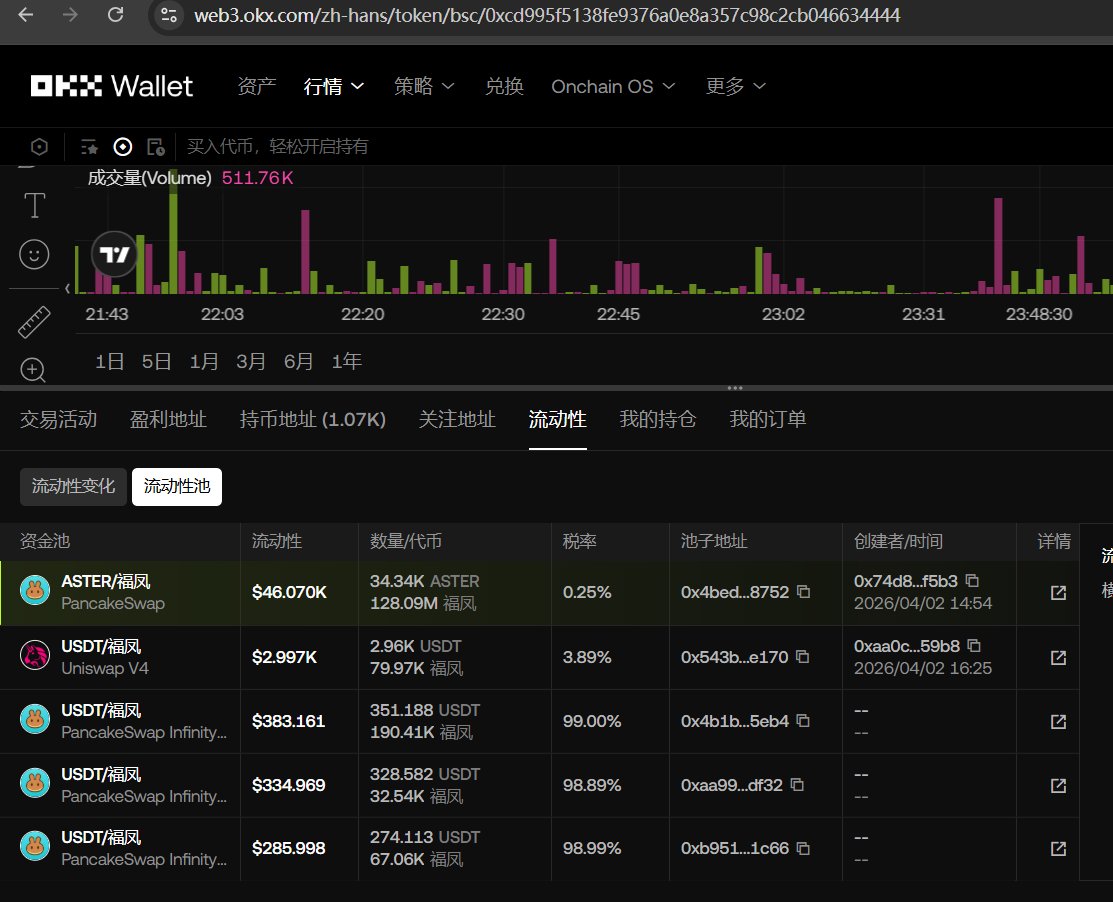Open details link for the $285.998 pool
The height and width of the screenshot is (902, 1113).
1058,848
